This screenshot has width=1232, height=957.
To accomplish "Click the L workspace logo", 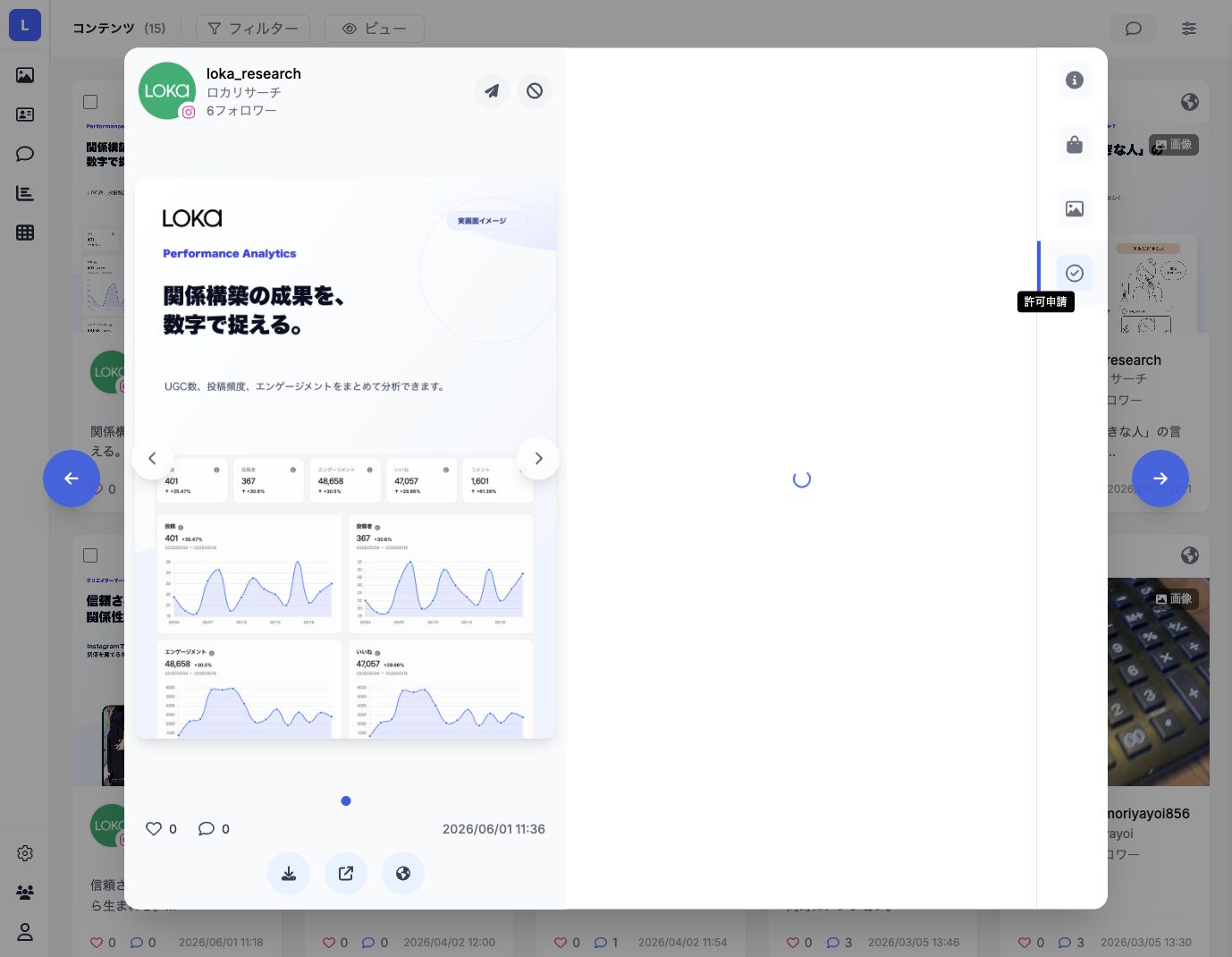I will coord(25,25).
